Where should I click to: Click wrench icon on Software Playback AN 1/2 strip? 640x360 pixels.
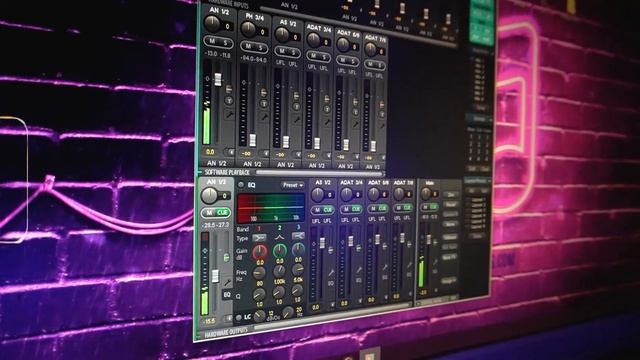(227, 282)
